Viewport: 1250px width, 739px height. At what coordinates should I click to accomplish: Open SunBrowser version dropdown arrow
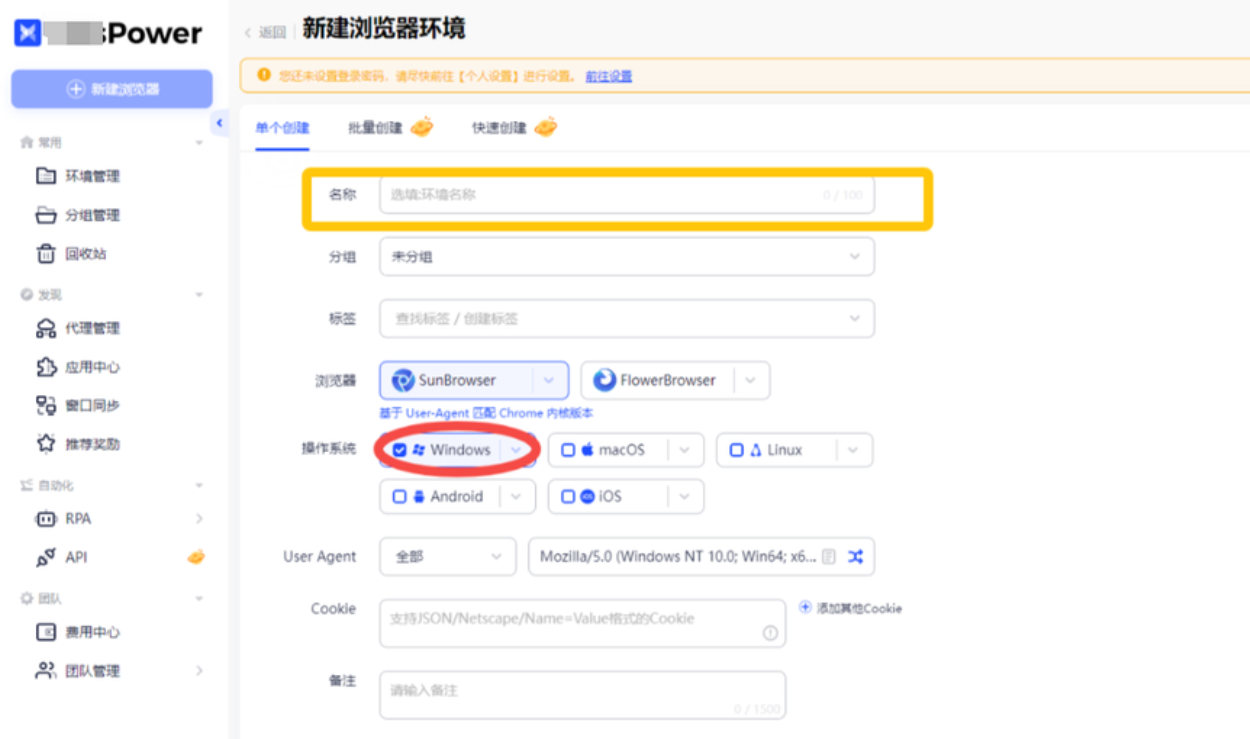point(548,380)
